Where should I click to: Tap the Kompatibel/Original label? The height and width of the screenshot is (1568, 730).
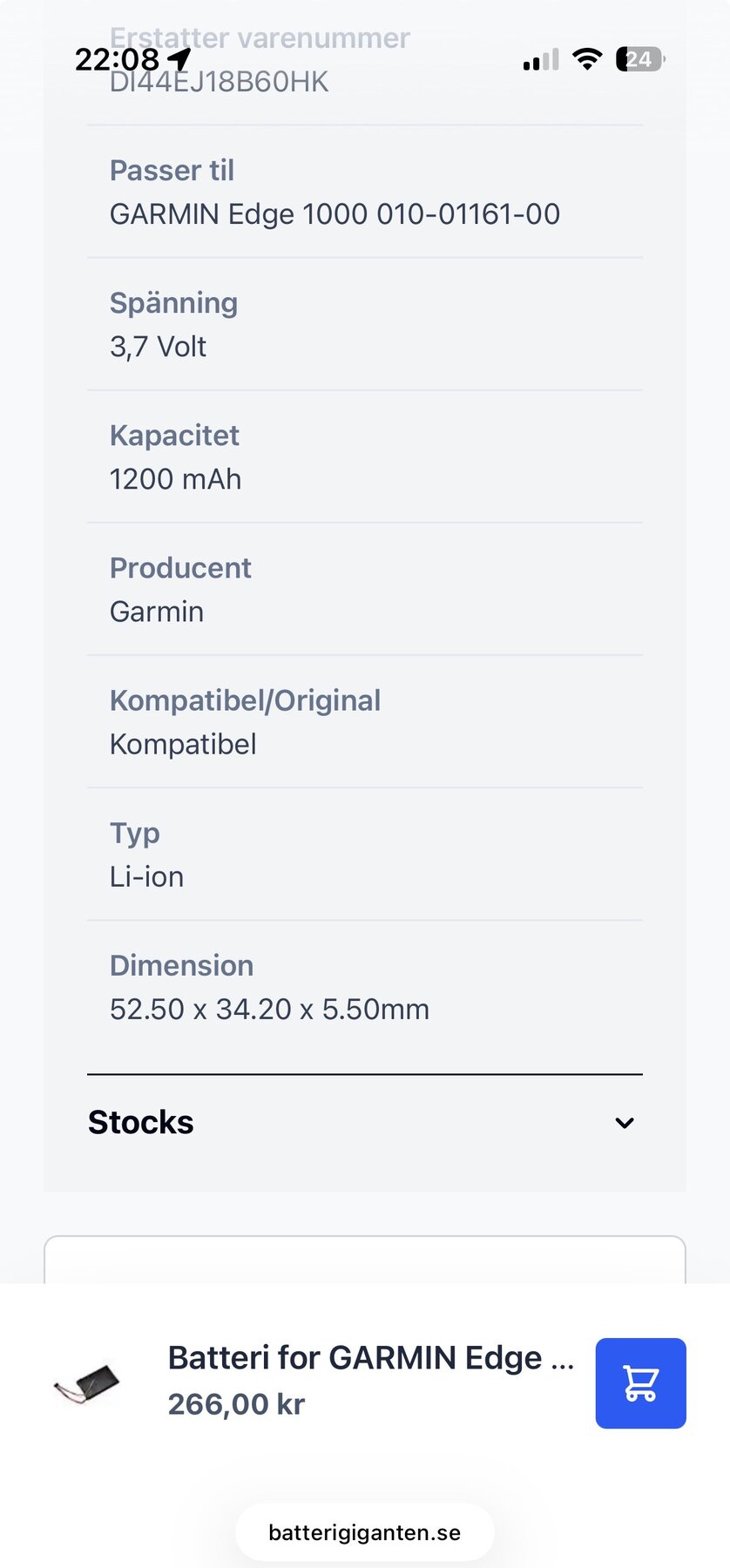(245, 700)
